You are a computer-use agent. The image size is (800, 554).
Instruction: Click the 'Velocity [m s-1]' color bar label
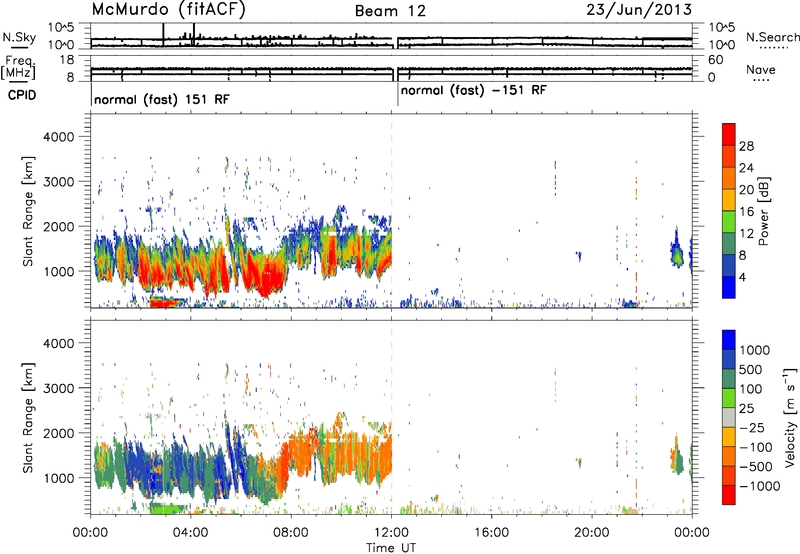click(790, 417)
